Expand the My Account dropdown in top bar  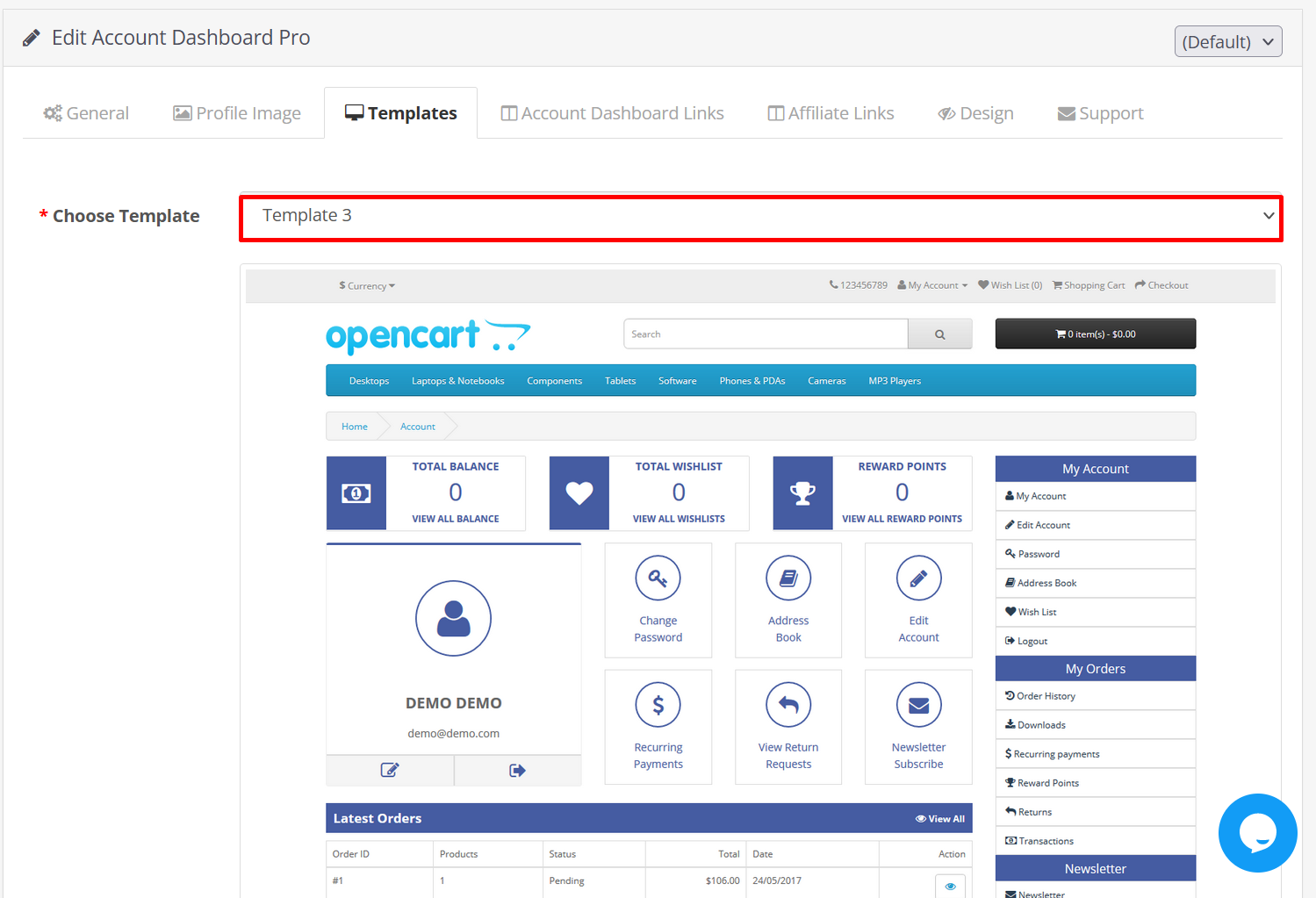pyautogui.click(x=932, y=285)
